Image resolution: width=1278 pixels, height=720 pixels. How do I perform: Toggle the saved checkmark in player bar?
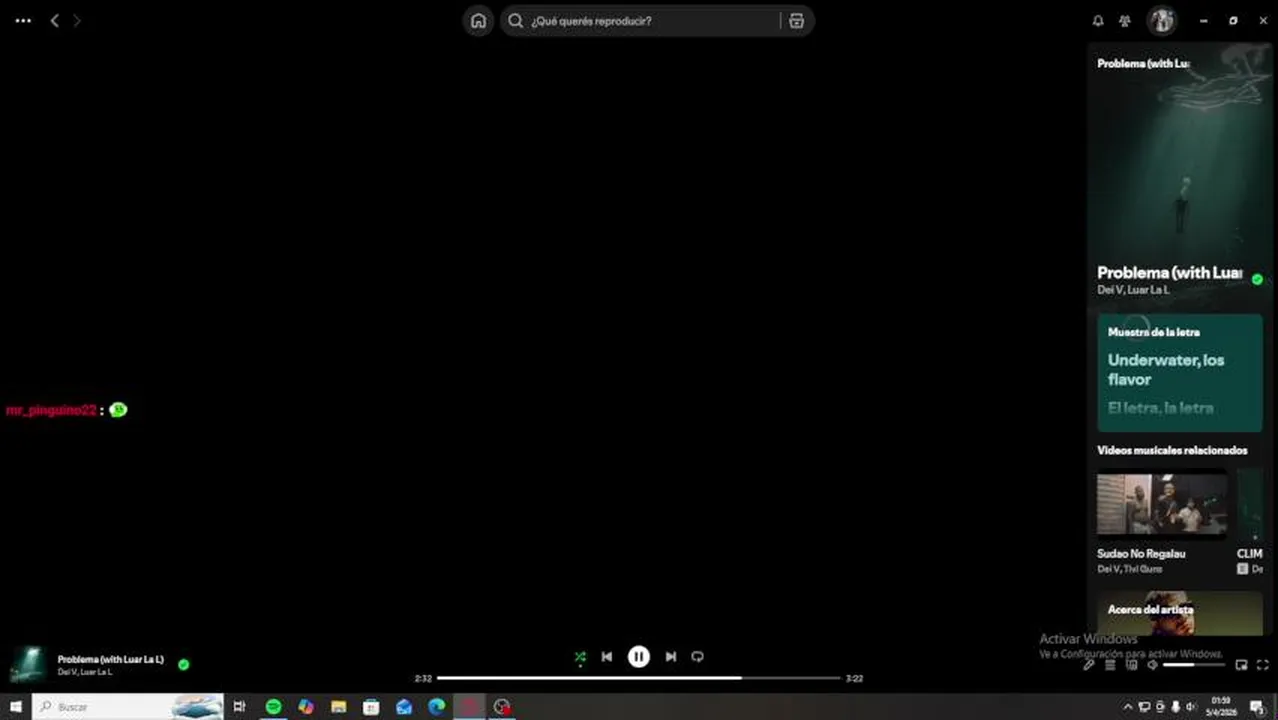[x=183, y=664]
